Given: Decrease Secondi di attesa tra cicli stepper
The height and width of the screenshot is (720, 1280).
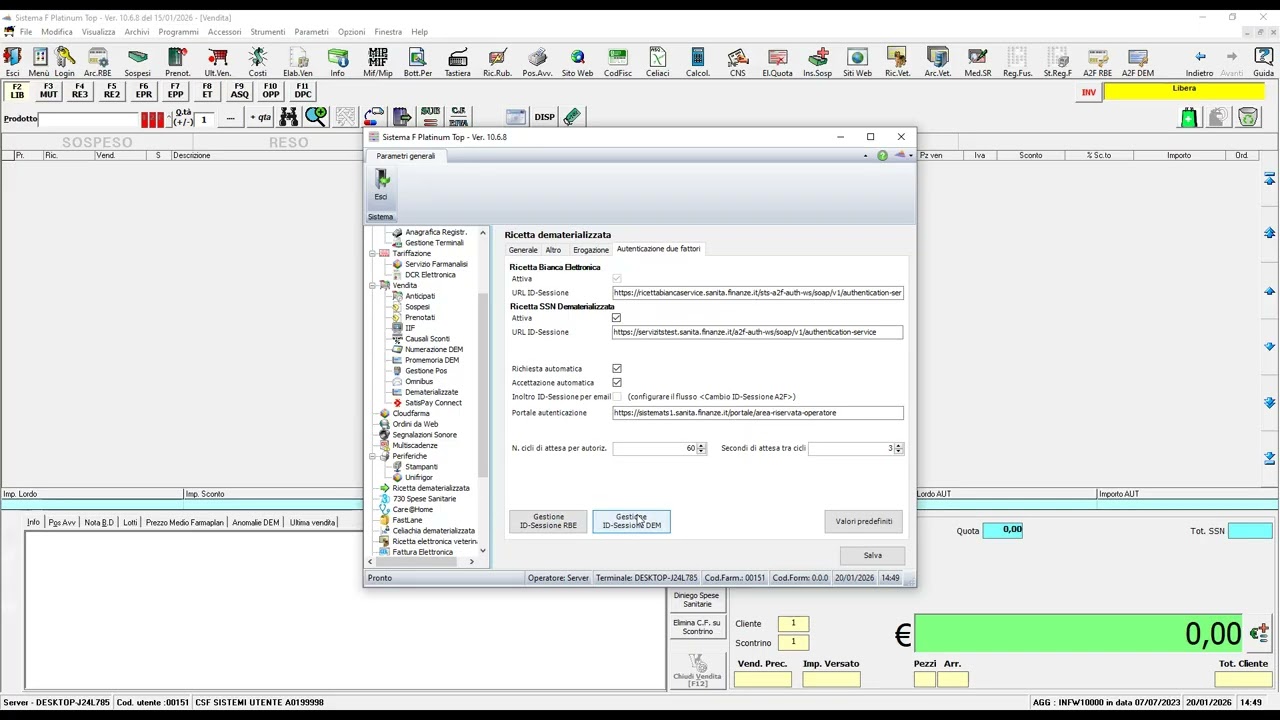Looking at the screenshot, I should pos(898,451).
